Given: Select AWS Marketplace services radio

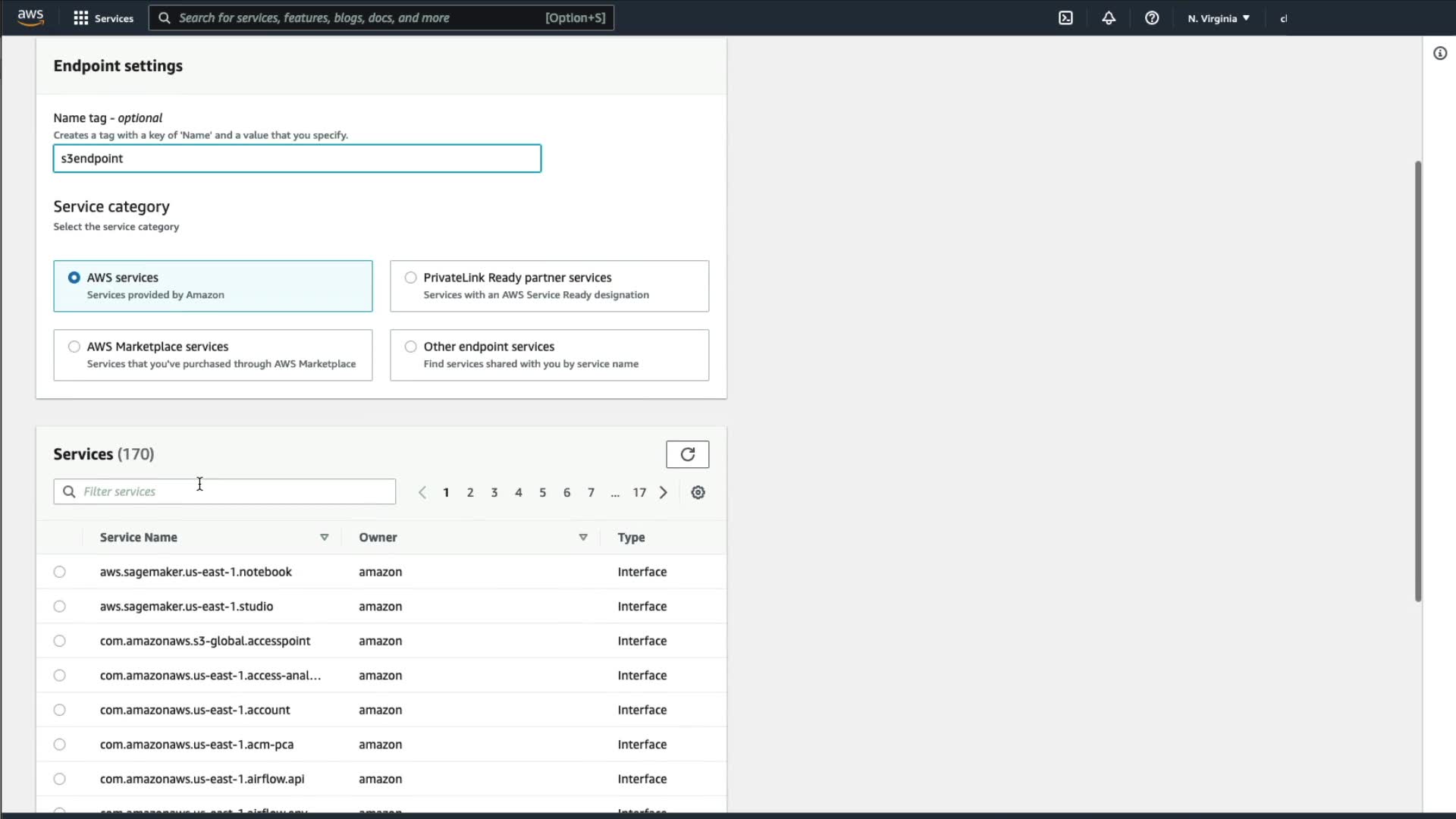Looking at the screenshot, I should 74,347.
